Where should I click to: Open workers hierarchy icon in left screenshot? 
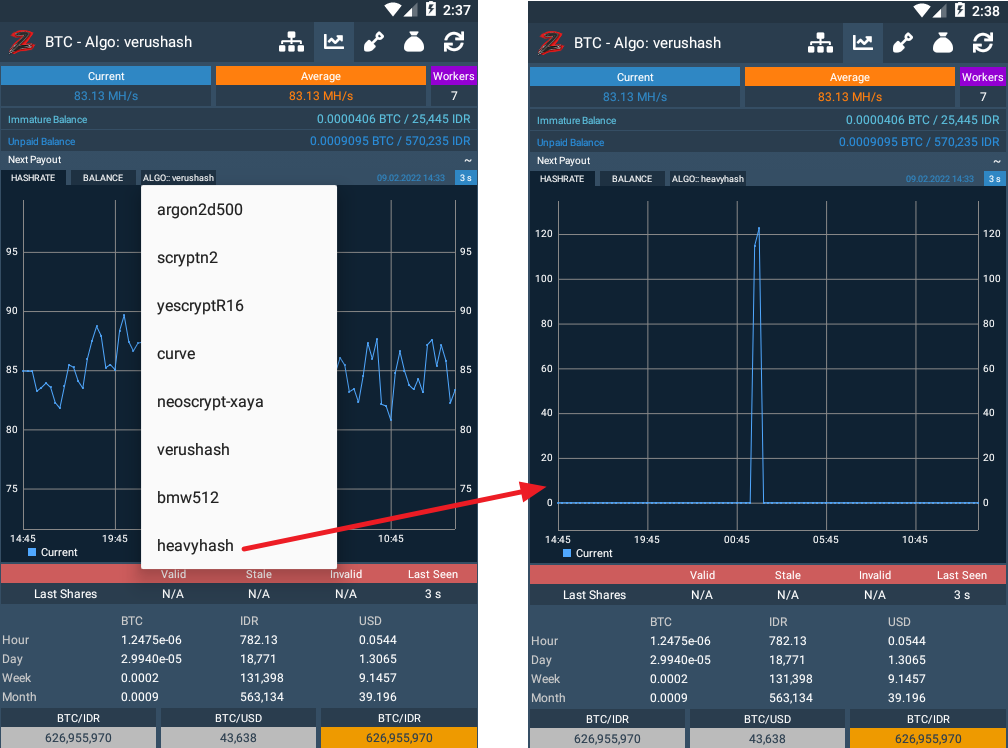point(291,42)
